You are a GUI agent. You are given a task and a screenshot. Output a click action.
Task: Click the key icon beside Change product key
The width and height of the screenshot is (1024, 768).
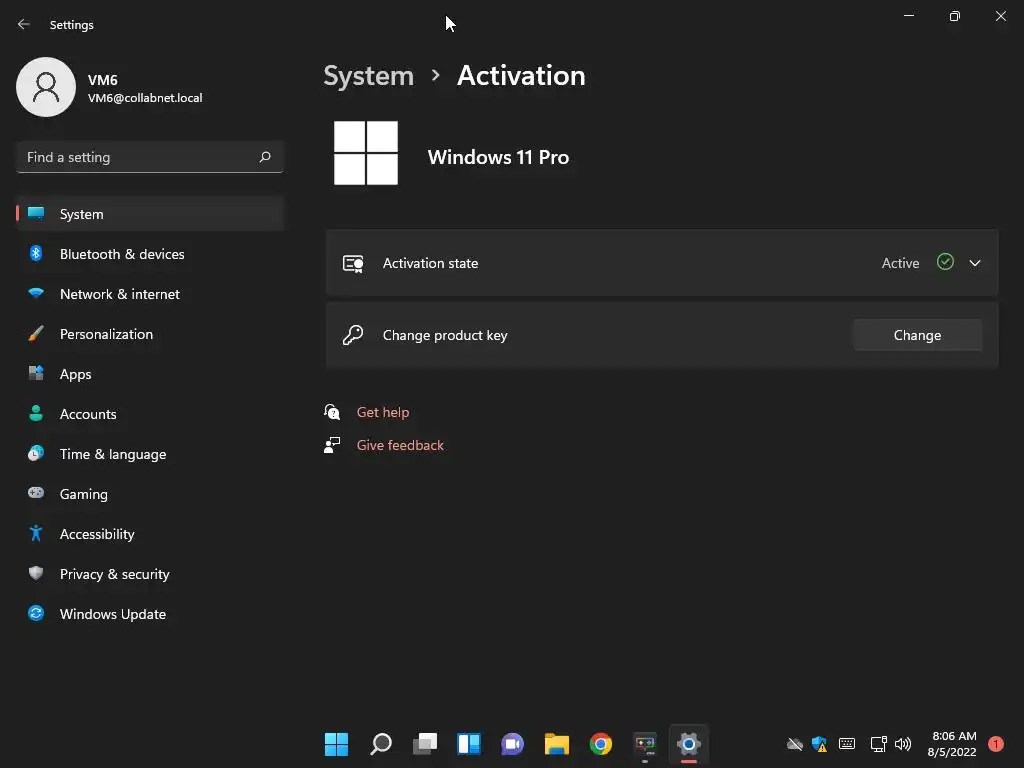click(353, 335)
